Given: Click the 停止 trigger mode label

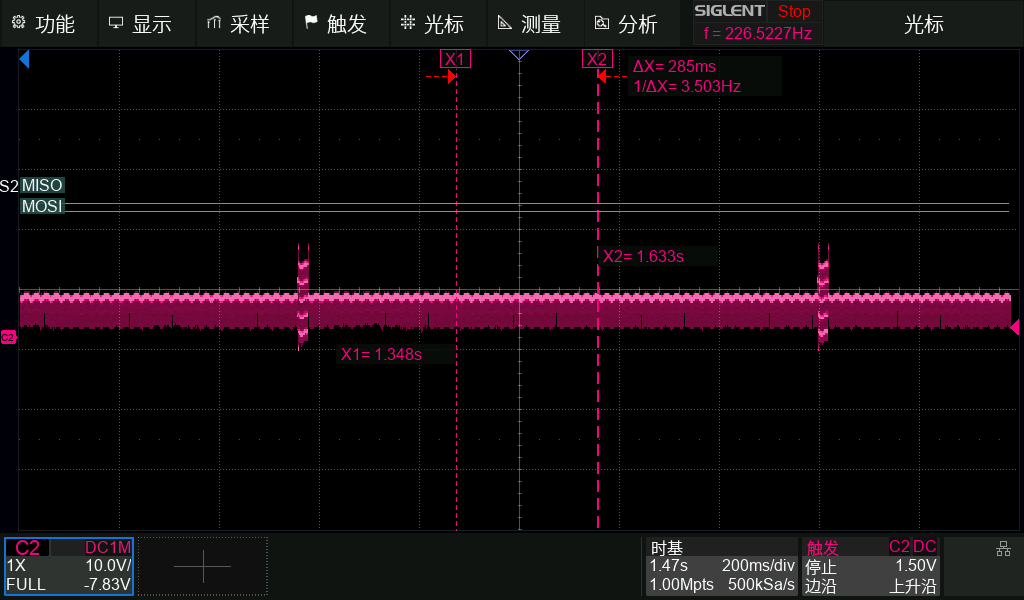Looking at the screenshot, I should point(820,567).
